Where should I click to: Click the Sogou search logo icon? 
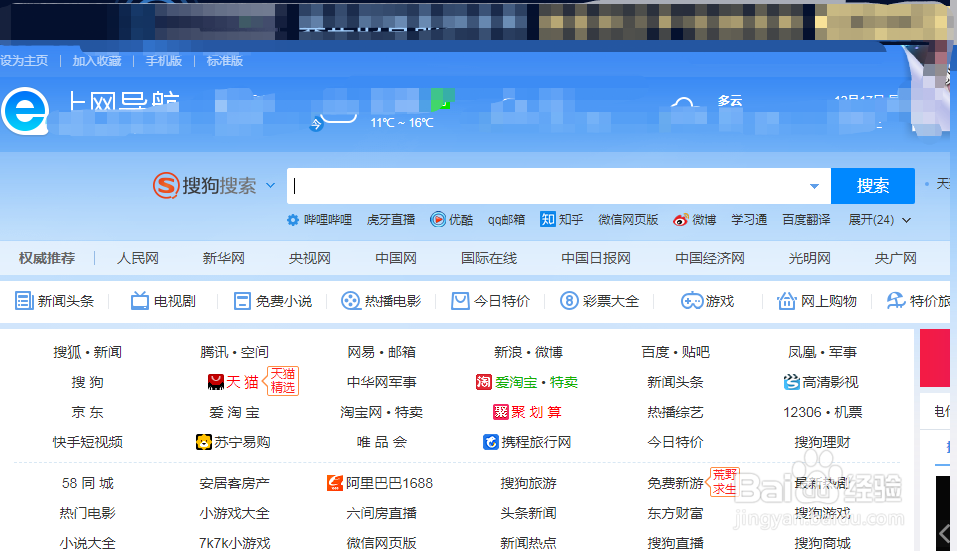coord(166,185)
